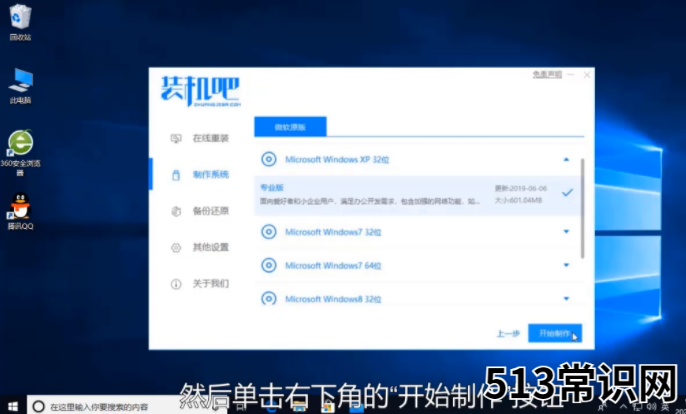Open the Windows Start button

click(13, 406)
